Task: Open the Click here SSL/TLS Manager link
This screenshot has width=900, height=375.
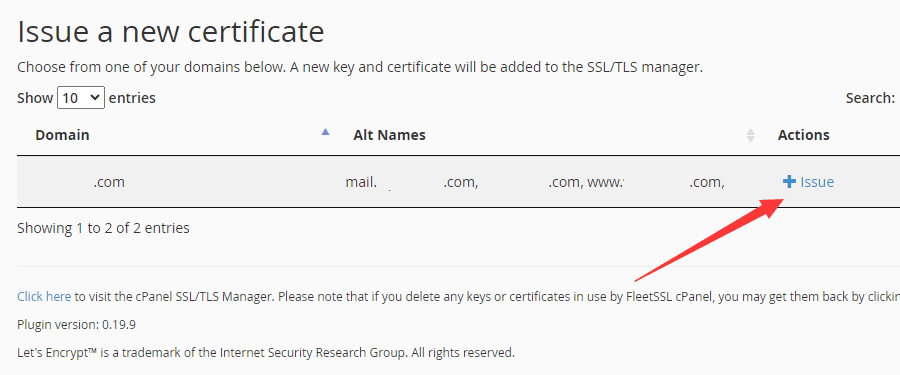Action: point(44,297)
